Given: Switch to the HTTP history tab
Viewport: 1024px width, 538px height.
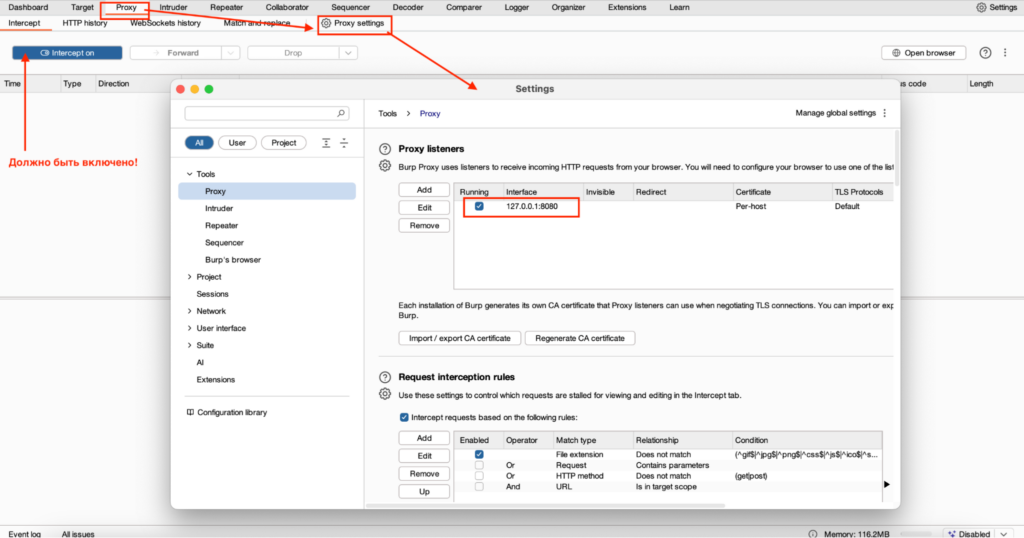Looking at the screenshot, I should pos(84,22).
